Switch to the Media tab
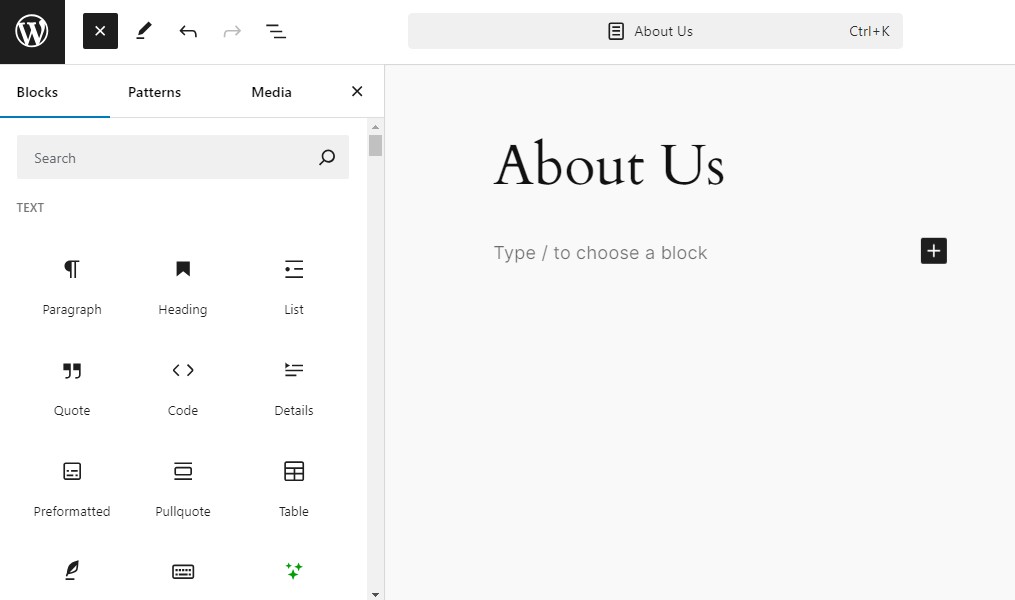Image resolution: width=1015 pixels, height=600 pixels. [271, 92]
